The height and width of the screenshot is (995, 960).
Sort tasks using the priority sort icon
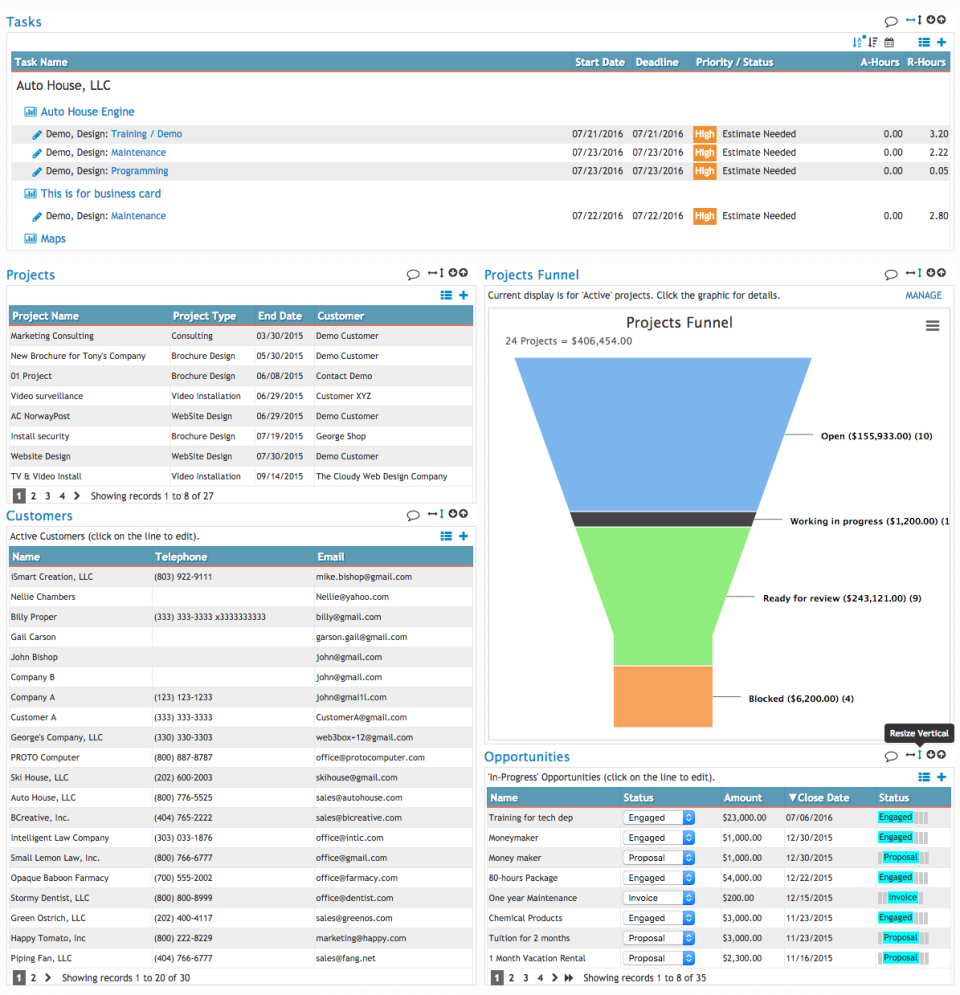(x=872, y=41)
